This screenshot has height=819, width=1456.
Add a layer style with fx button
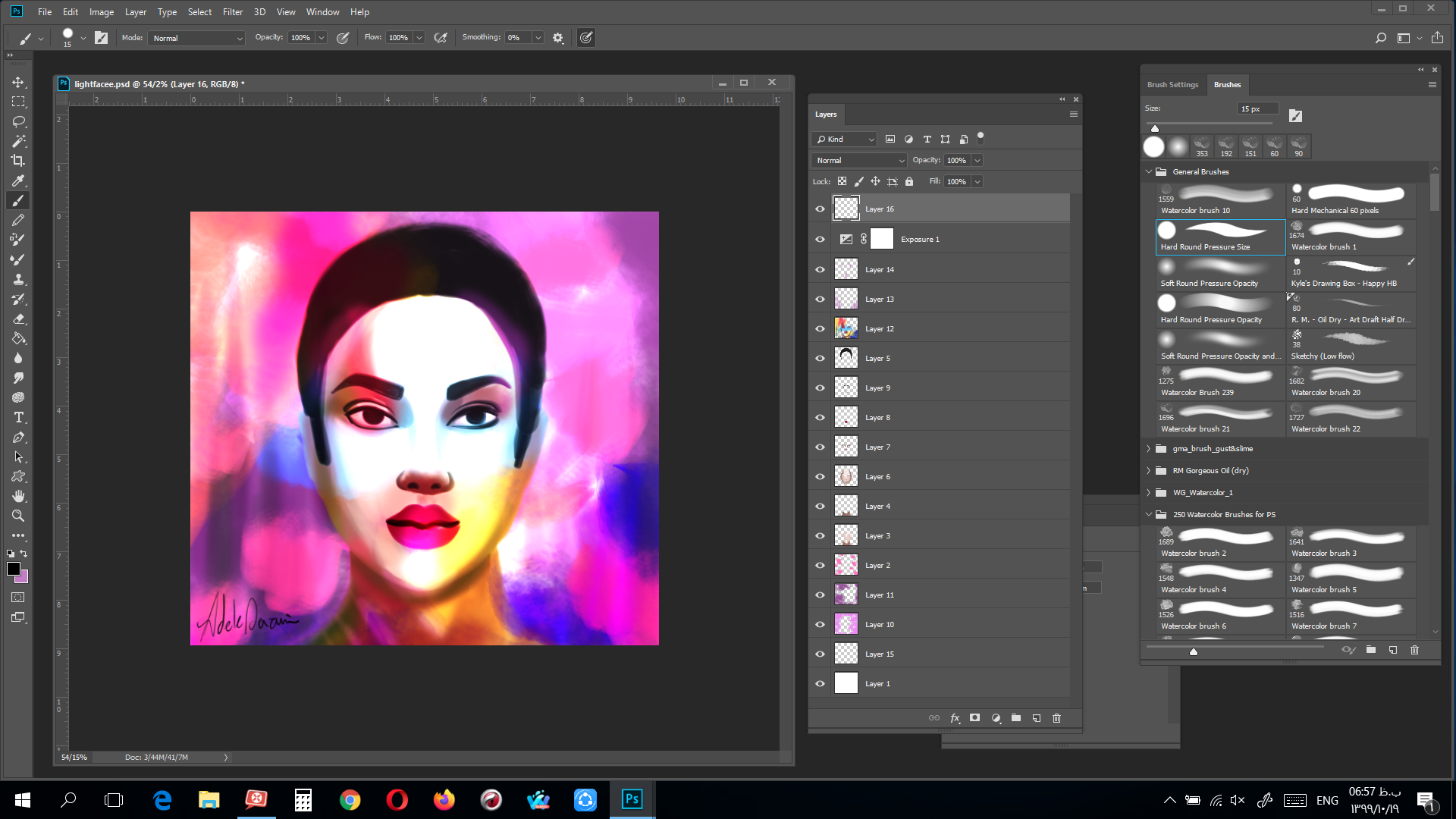click(x=955, y=718)
